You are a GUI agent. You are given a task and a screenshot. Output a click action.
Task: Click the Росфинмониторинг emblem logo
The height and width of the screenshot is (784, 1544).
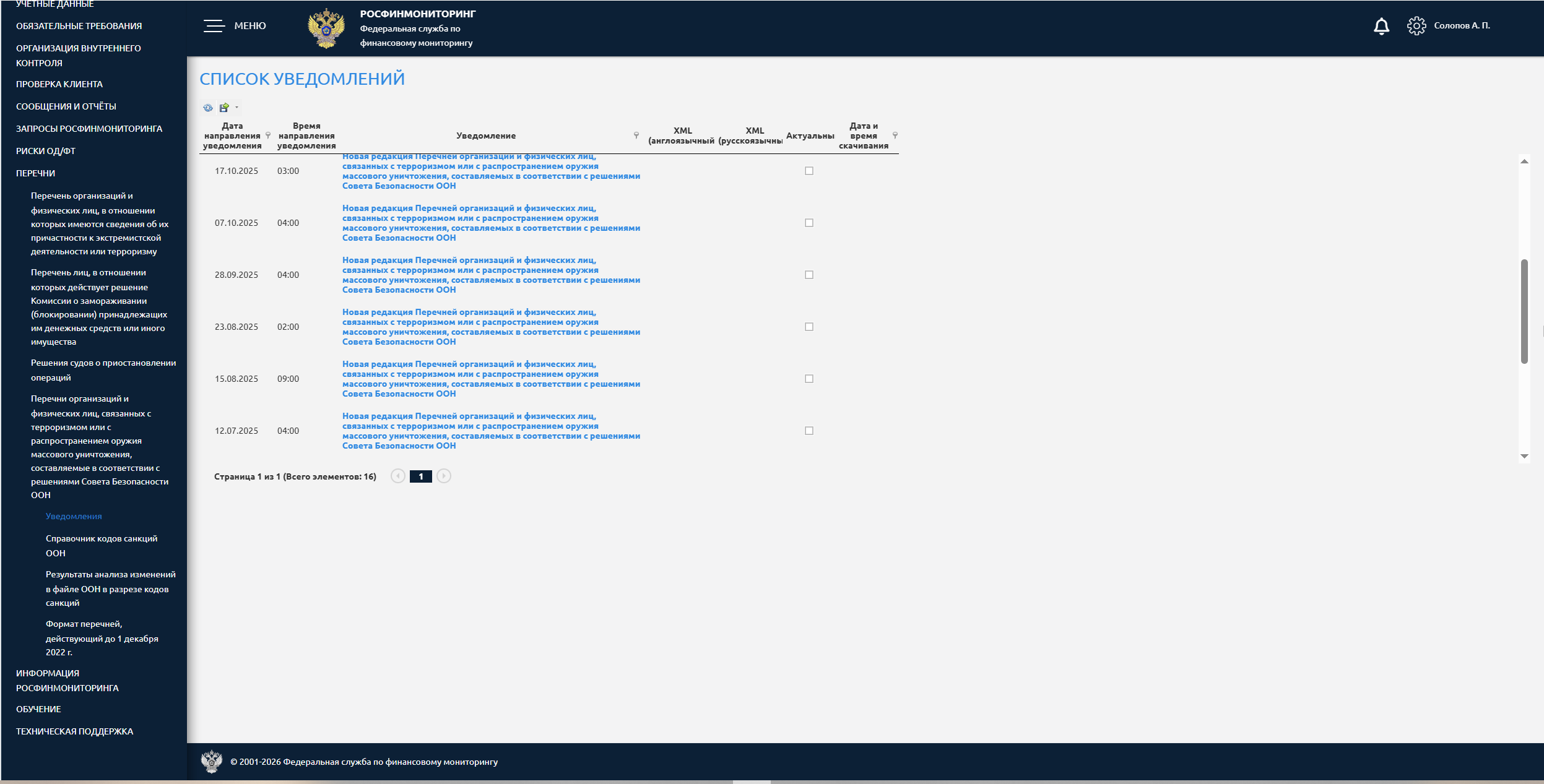(326, 28)
